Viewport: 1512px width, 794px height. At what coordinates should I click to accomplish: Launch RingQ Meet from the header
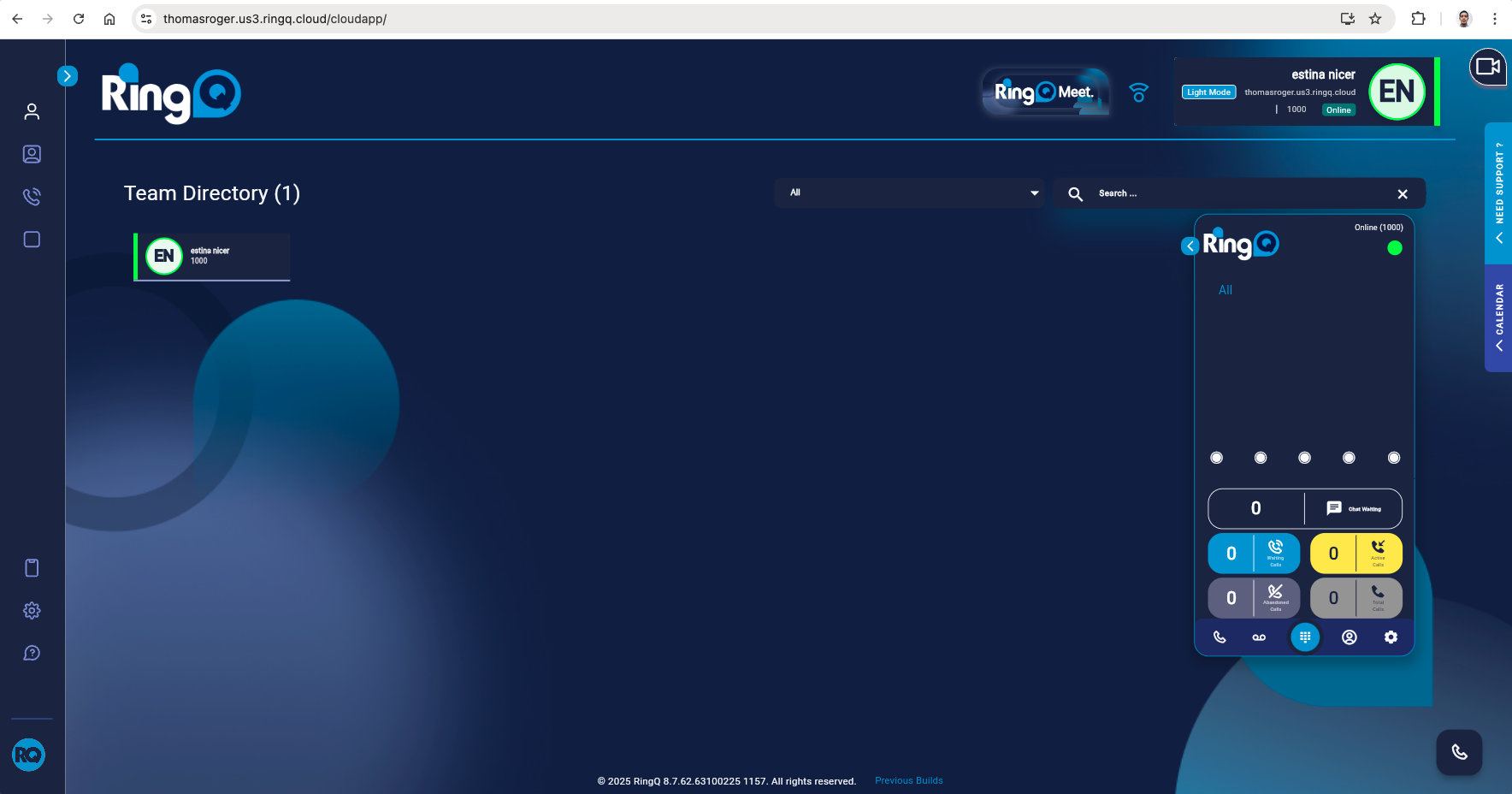coord(1045,92)
